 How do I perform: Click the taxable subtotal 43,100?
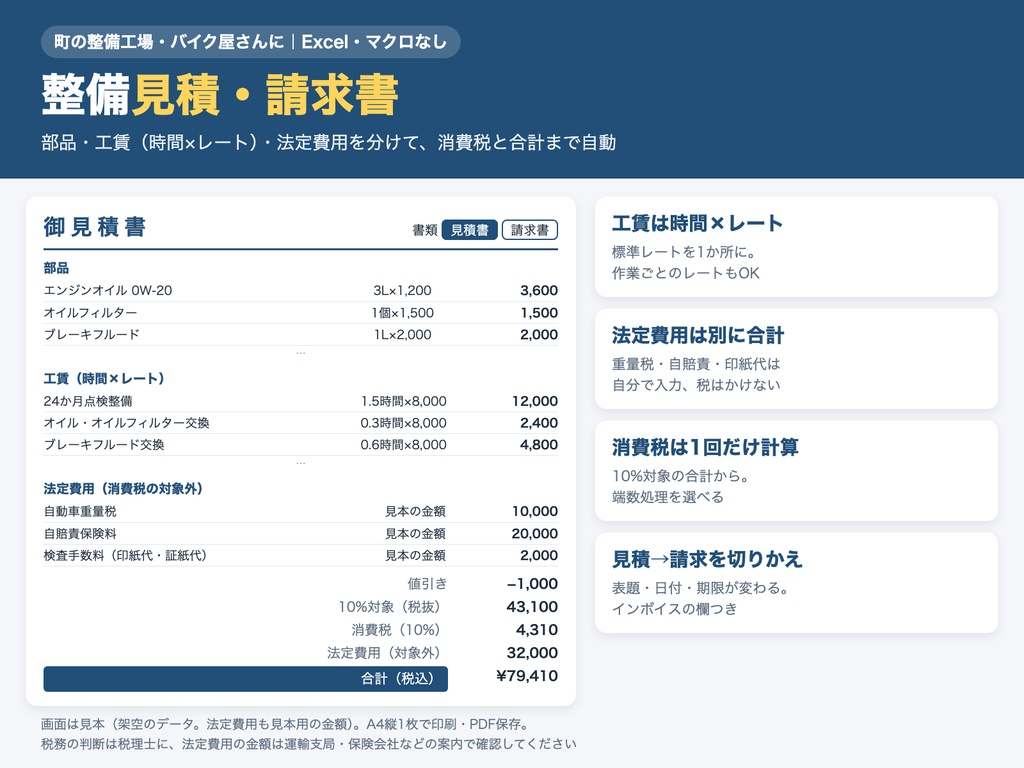coord(532,607)
